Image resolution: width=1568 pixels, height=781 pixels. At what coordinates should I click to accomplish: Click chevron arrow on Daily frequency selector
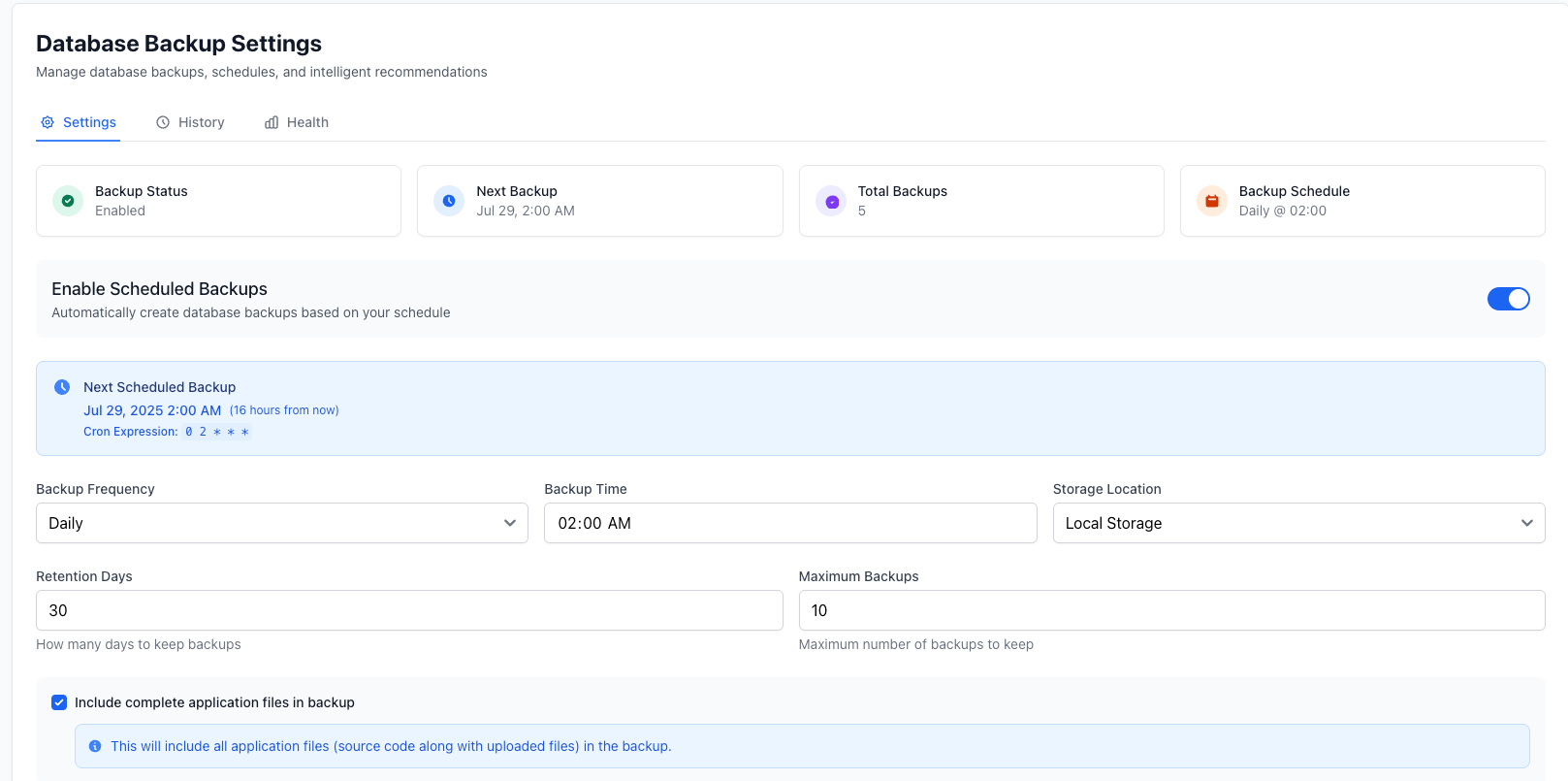[510, 523]
